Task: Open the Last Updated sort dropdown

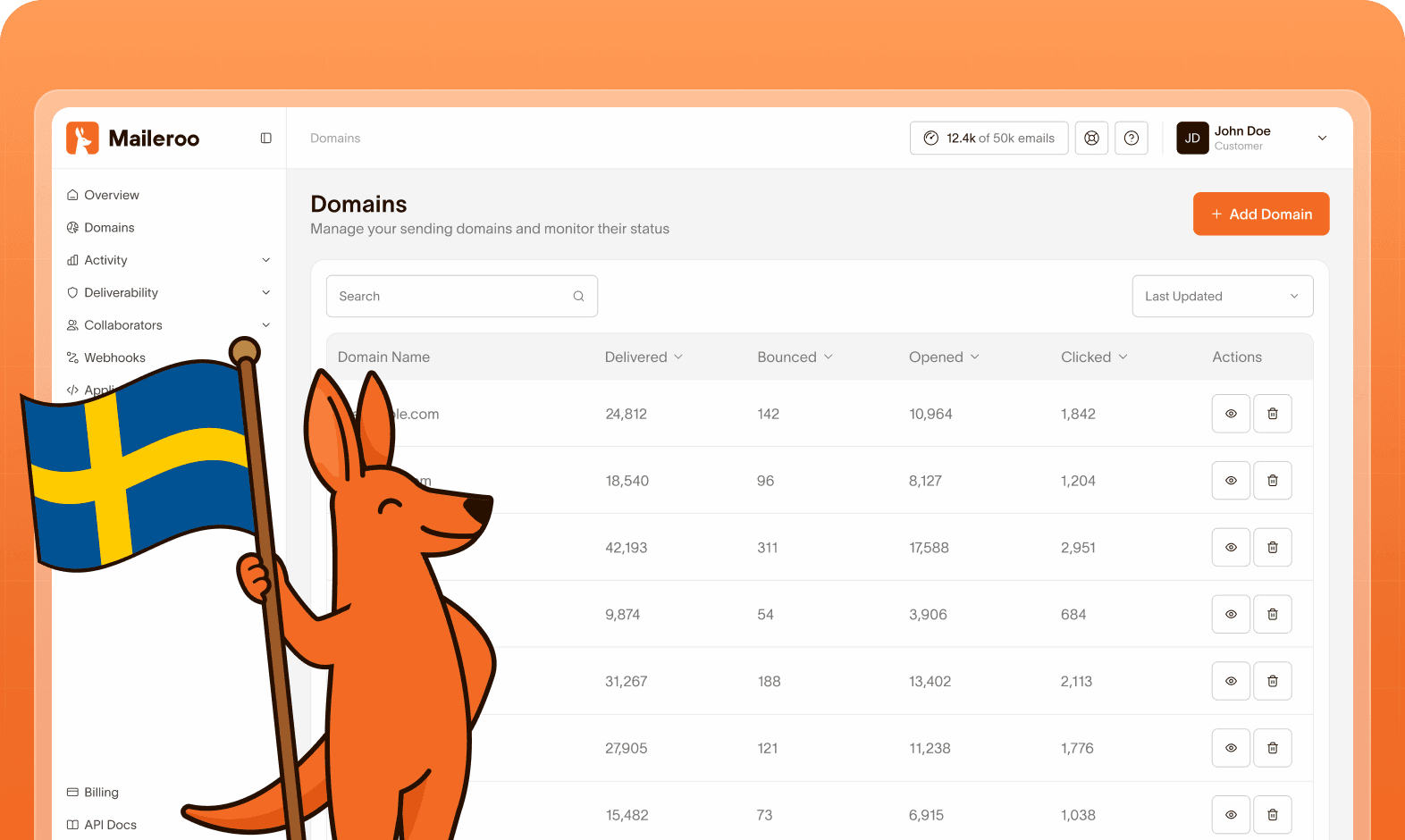Action: click(1223, 297)
